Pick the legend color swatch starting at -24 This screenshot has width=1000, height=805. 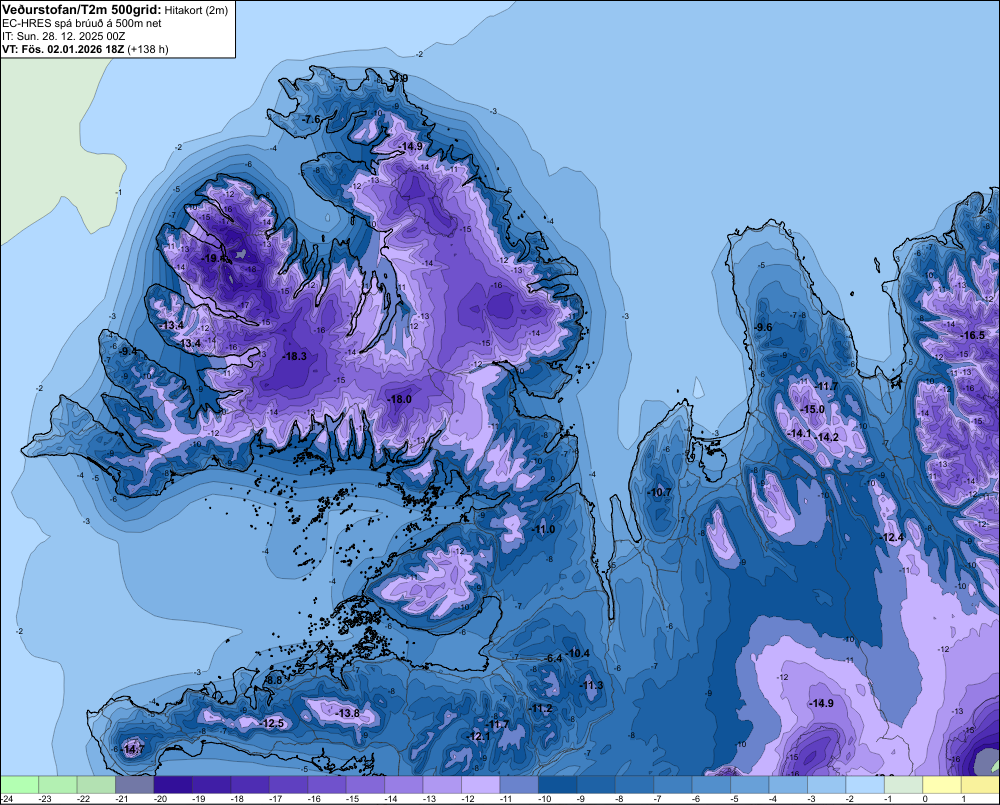20,784
